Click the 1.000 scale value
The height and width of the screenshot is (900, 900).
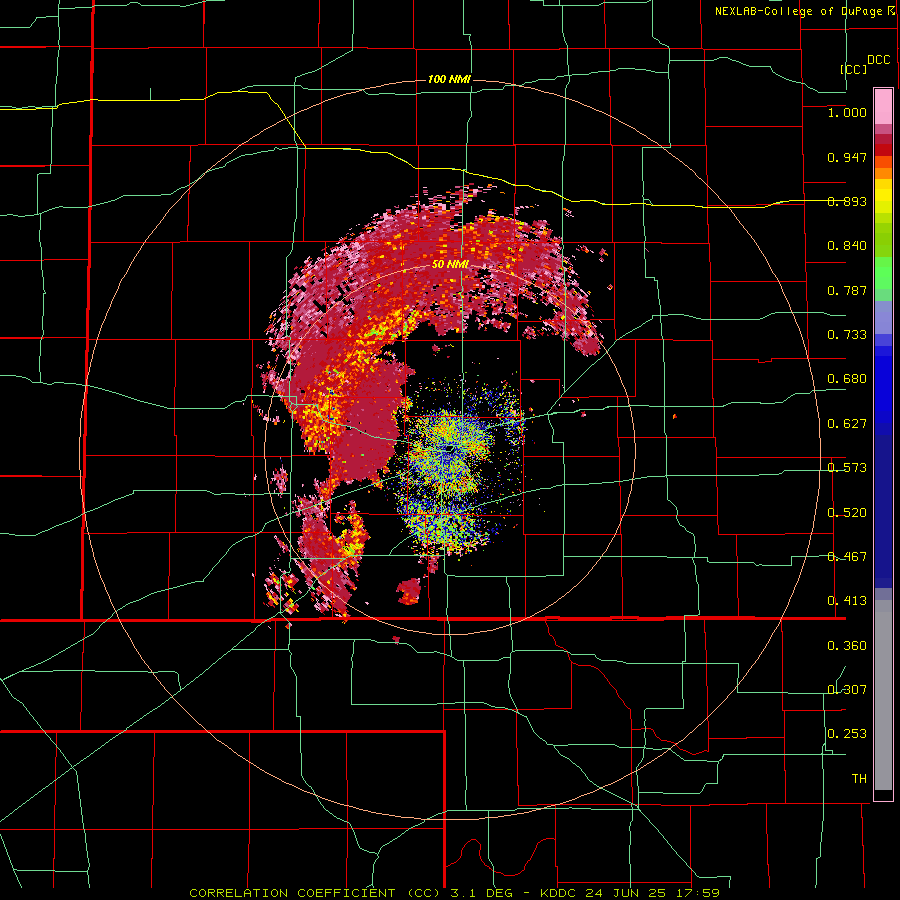pos(847,112)
